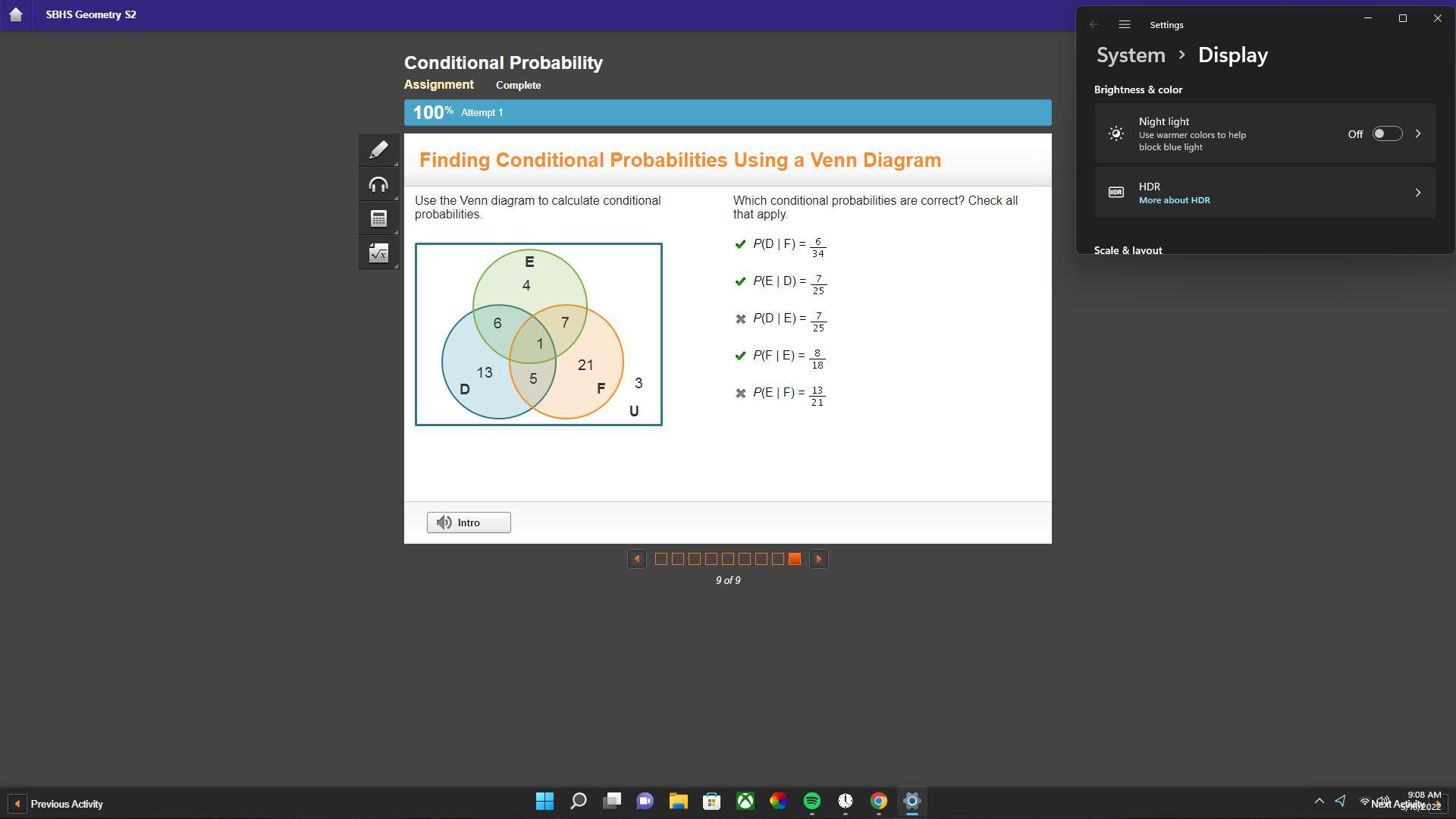Expand the HDR settings chevron

pos(1417,193)
